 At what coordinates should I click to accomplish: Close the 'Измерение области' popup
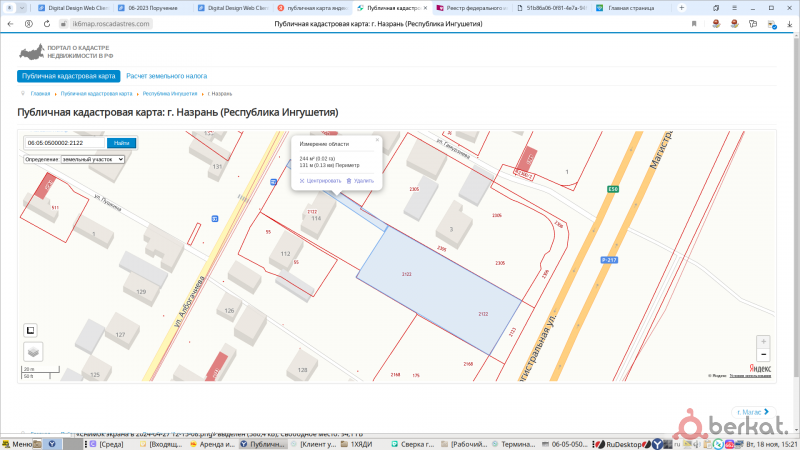(x=377, y=140)
